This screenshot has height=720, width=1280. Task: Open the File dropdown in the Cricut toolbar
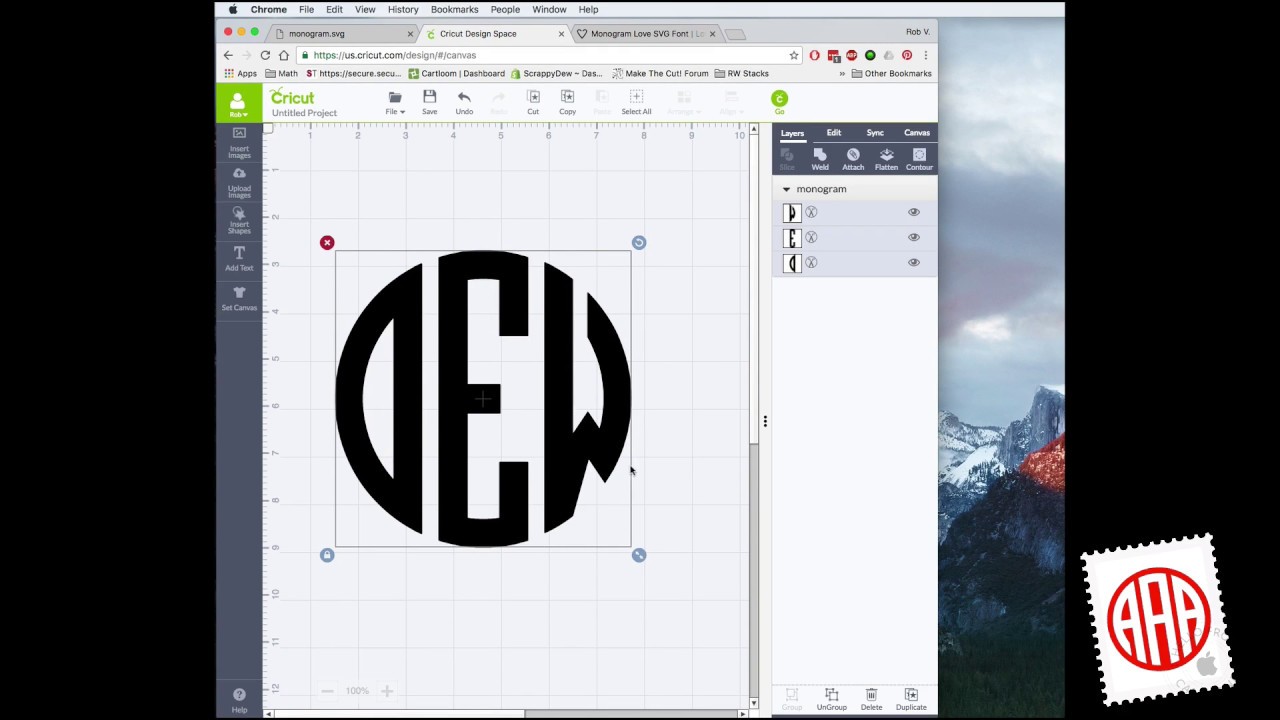(395, 102)
